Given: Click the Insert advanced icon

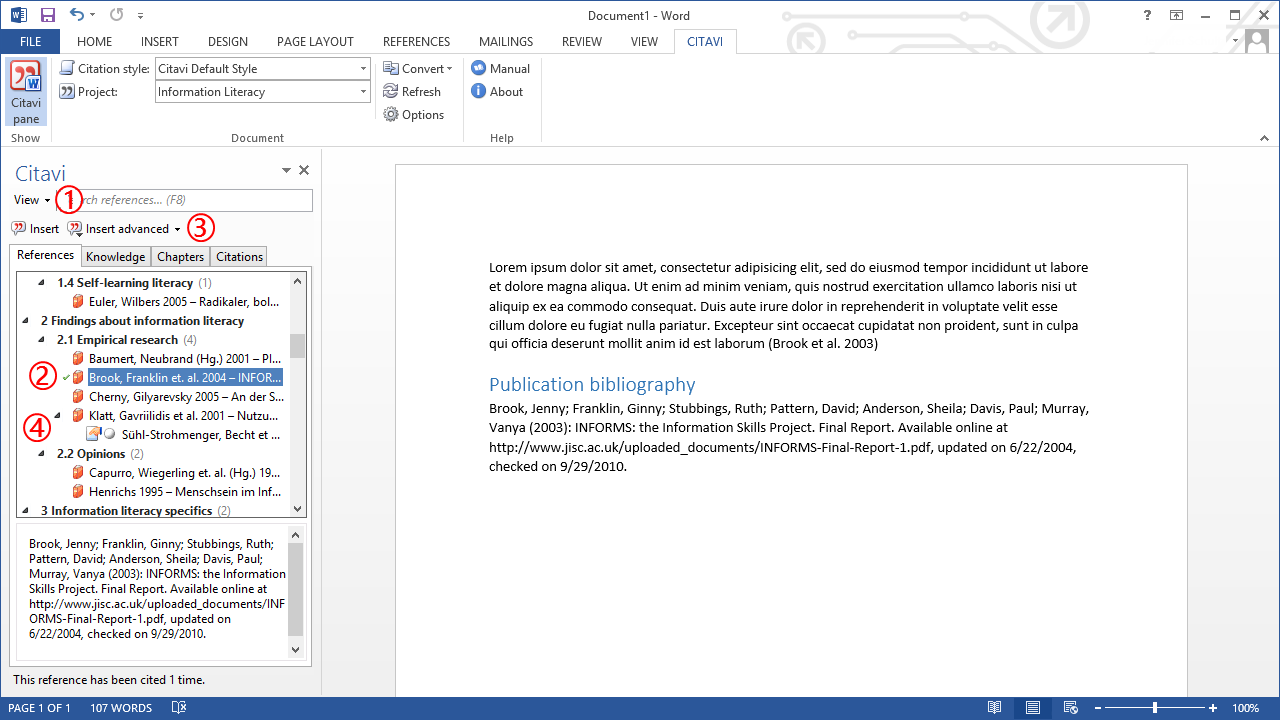Looking at the screenshot, I should coord(75,229).
